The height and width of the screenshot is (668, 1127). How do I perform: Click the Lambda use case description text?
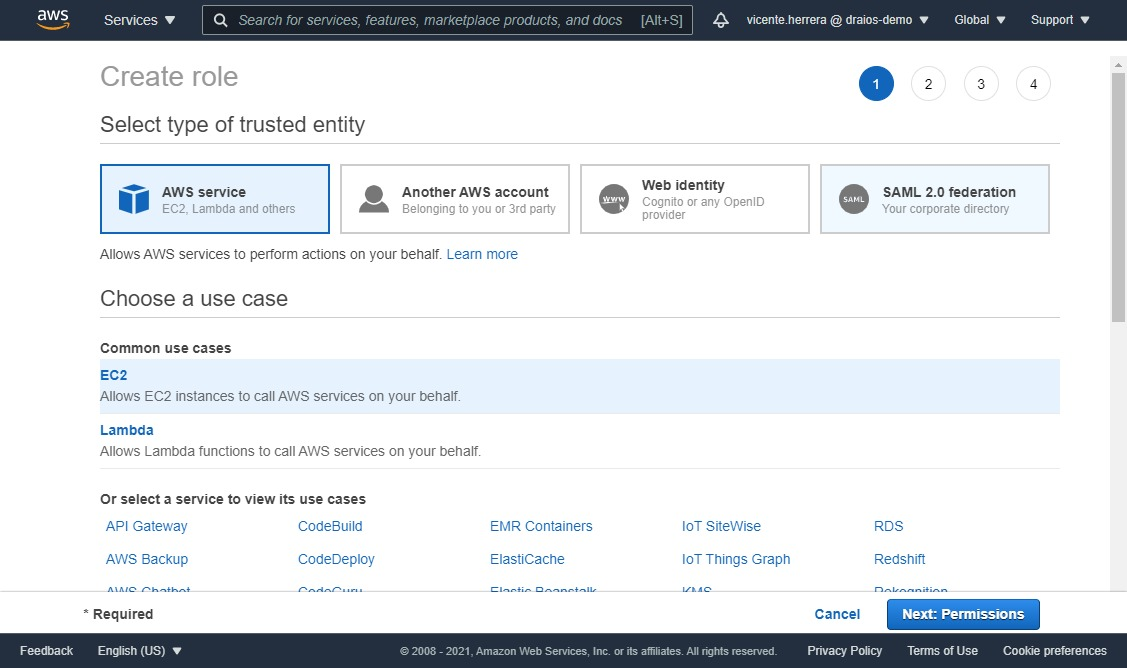point(290,452)
